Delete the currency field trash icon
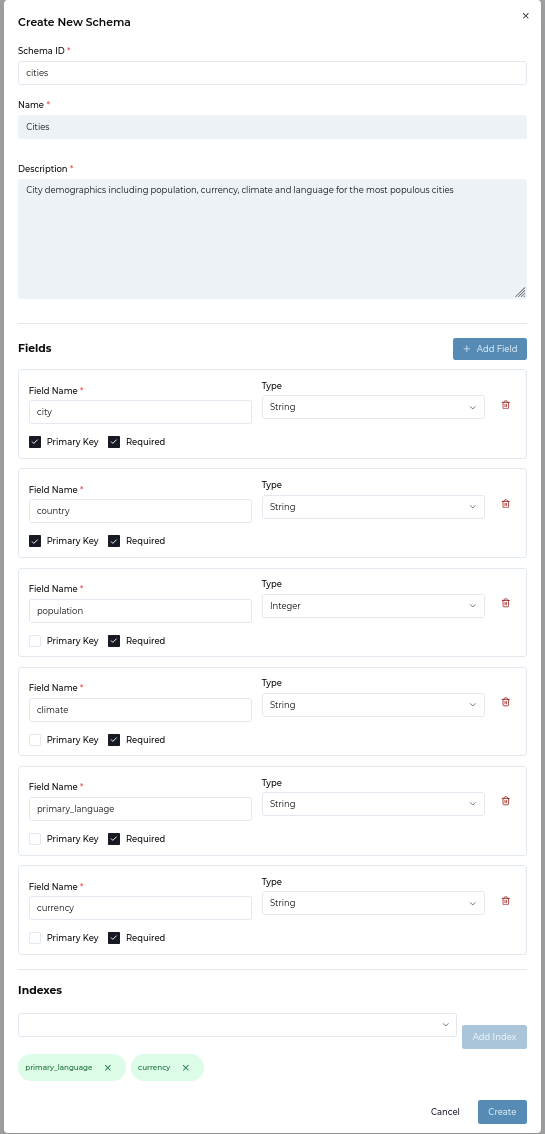Screen dimensions: 545x1134 tap(505, 901)
